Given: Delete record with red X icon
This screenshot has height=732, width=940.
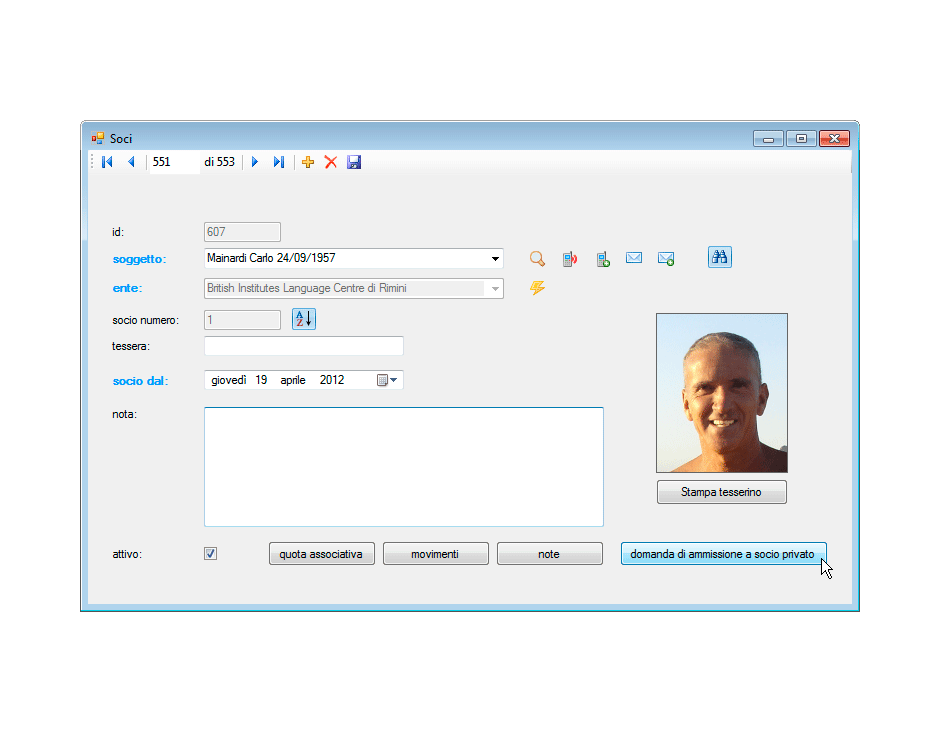Looking at the screenshot, I should [330, 162].
